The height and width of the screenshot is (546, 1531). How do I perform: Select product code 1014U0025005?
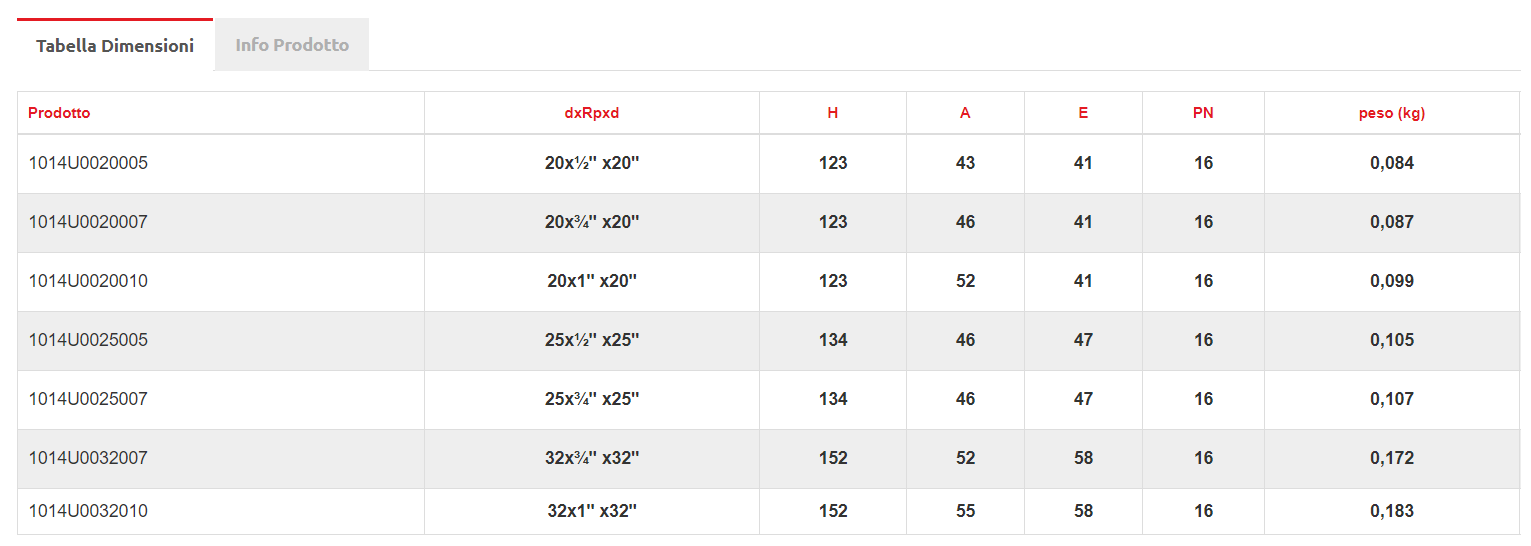[x=88, y=340]
